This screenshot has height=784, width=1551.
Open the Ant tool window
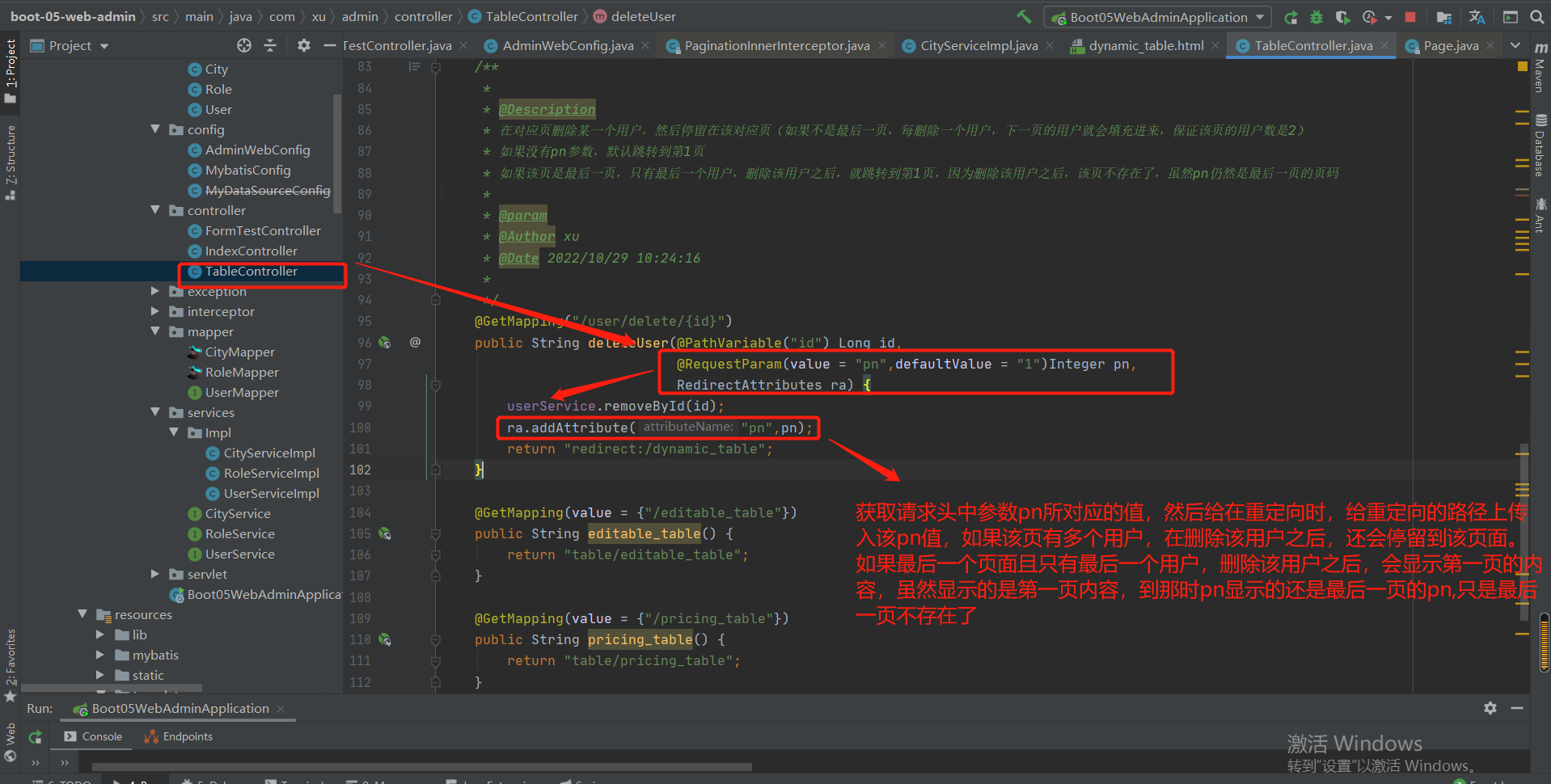1540,216
